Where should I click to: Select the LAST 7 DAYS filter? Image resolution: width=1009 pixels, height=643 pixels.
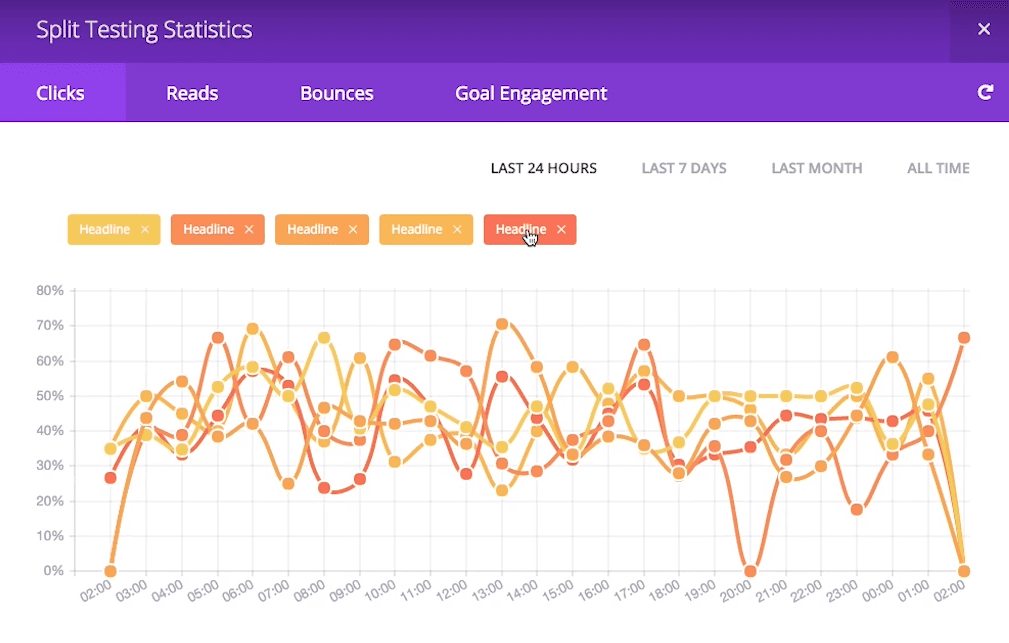pos(684,168)
